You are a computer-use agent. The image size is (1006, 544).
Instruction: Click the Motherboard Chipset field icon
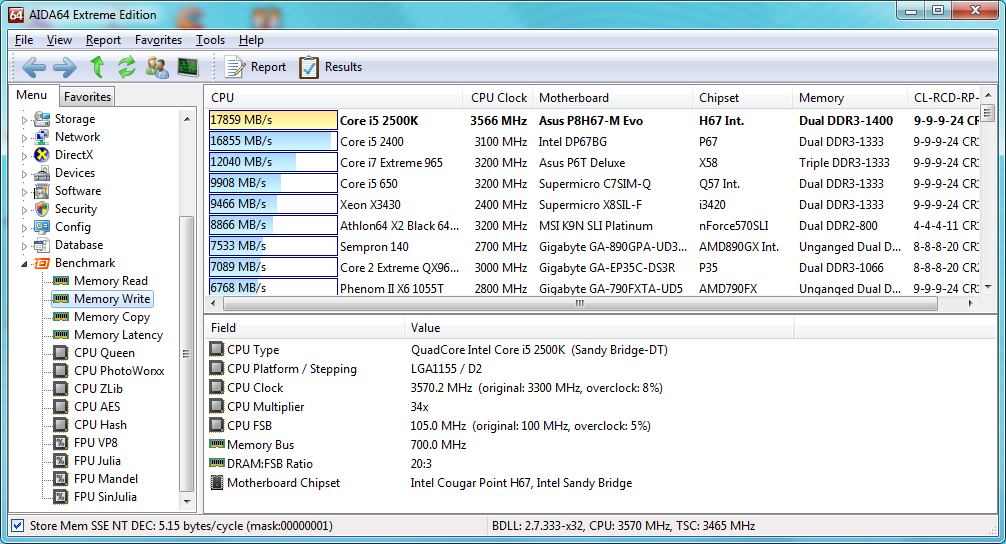point(217,482)
